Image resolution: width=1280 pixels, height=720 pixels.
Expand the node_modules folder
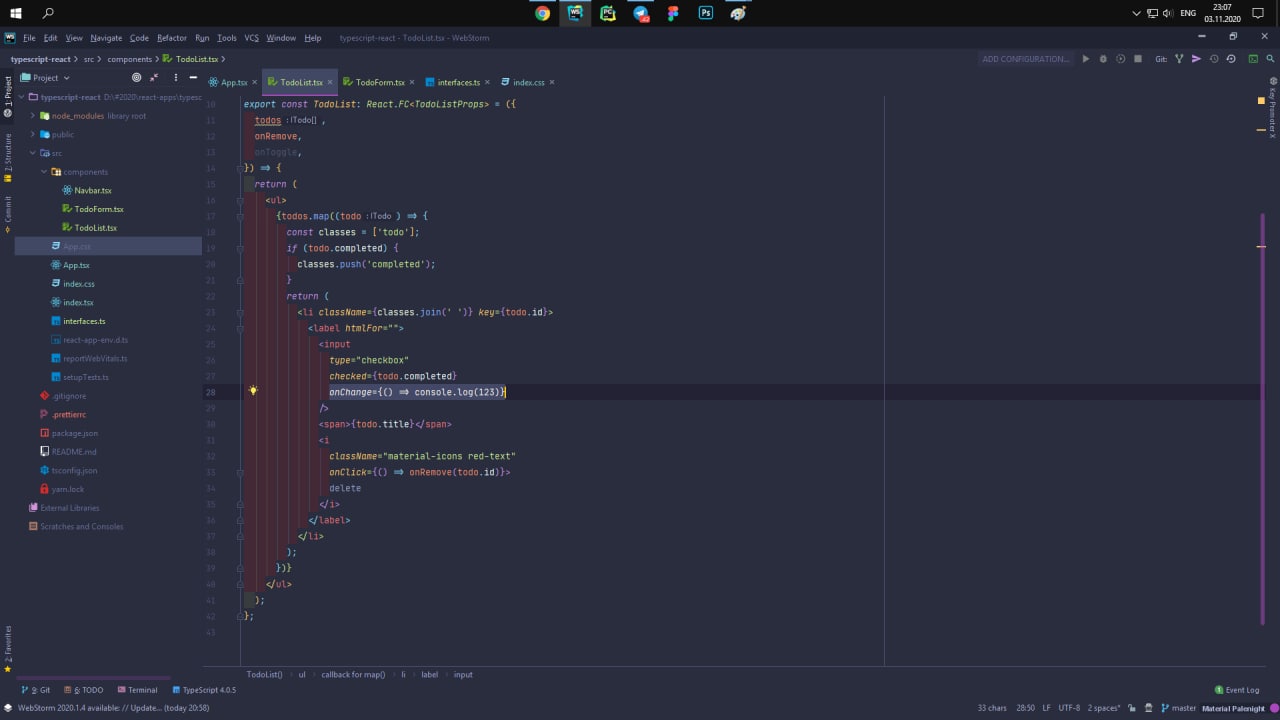[33, 116]
